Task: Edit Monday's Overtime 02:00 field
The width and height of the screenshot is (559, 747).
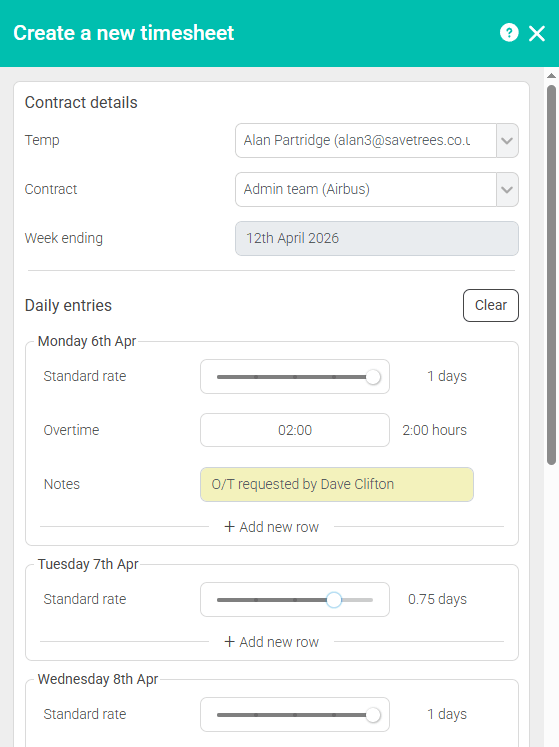Action: coord(295,430)
